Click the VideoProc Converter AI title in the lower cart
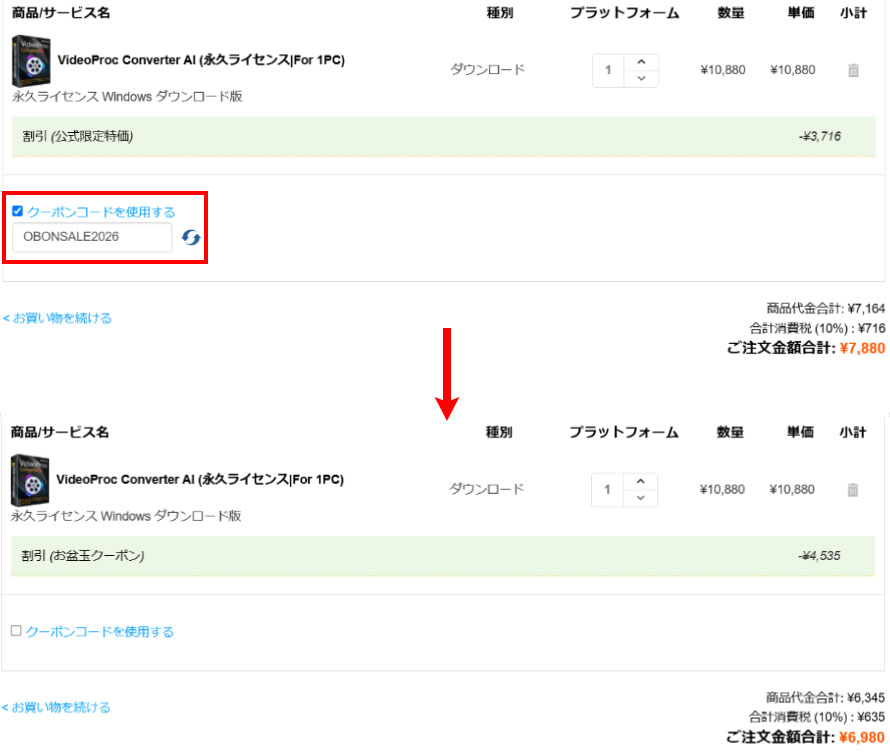Viewport: 890px width, 753px height. pyautogui.click(x=200, y=479)
